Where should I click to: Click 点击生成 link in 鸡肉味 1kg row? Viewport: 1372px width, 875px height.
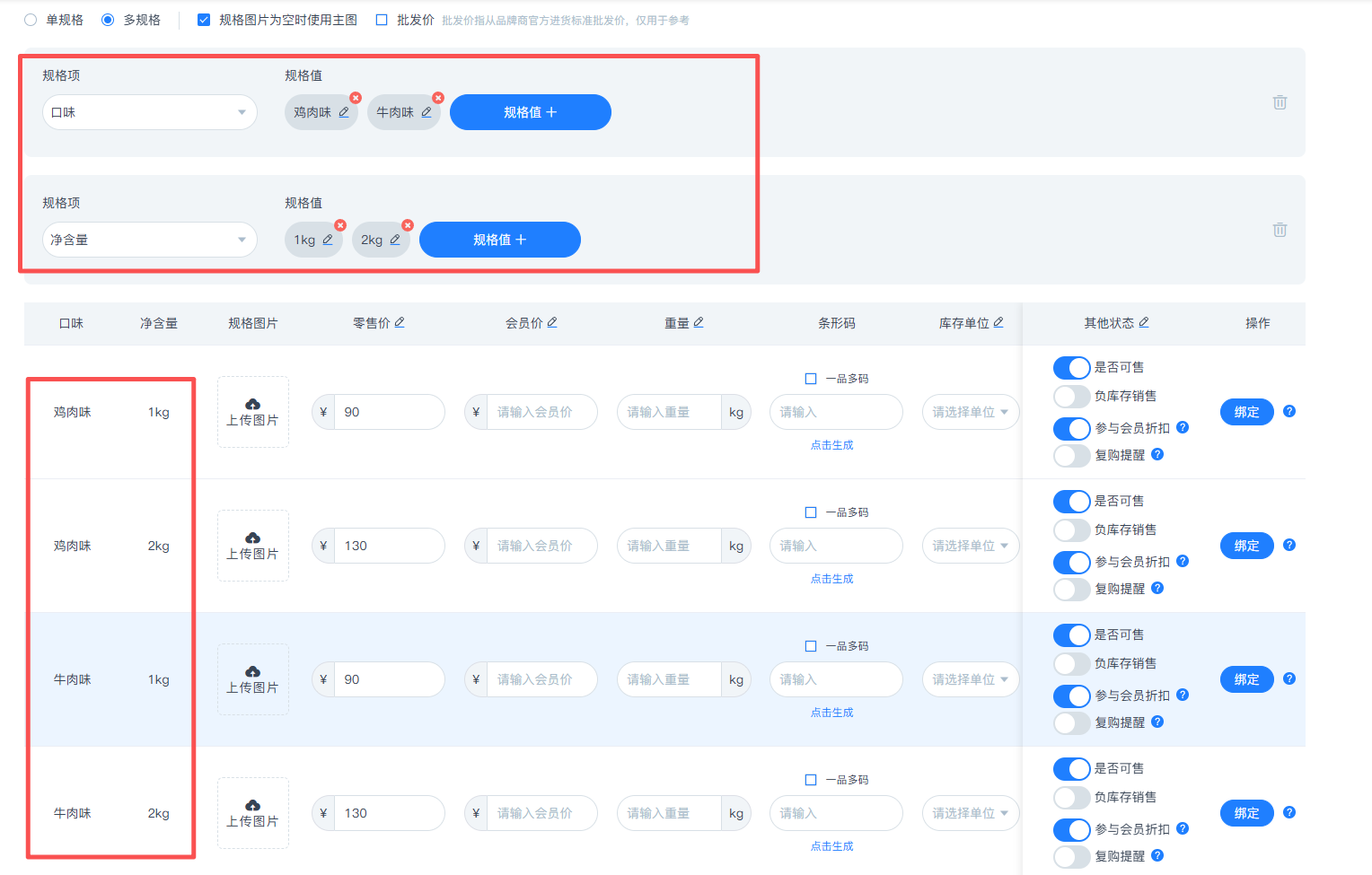click(x=831, y=445)
